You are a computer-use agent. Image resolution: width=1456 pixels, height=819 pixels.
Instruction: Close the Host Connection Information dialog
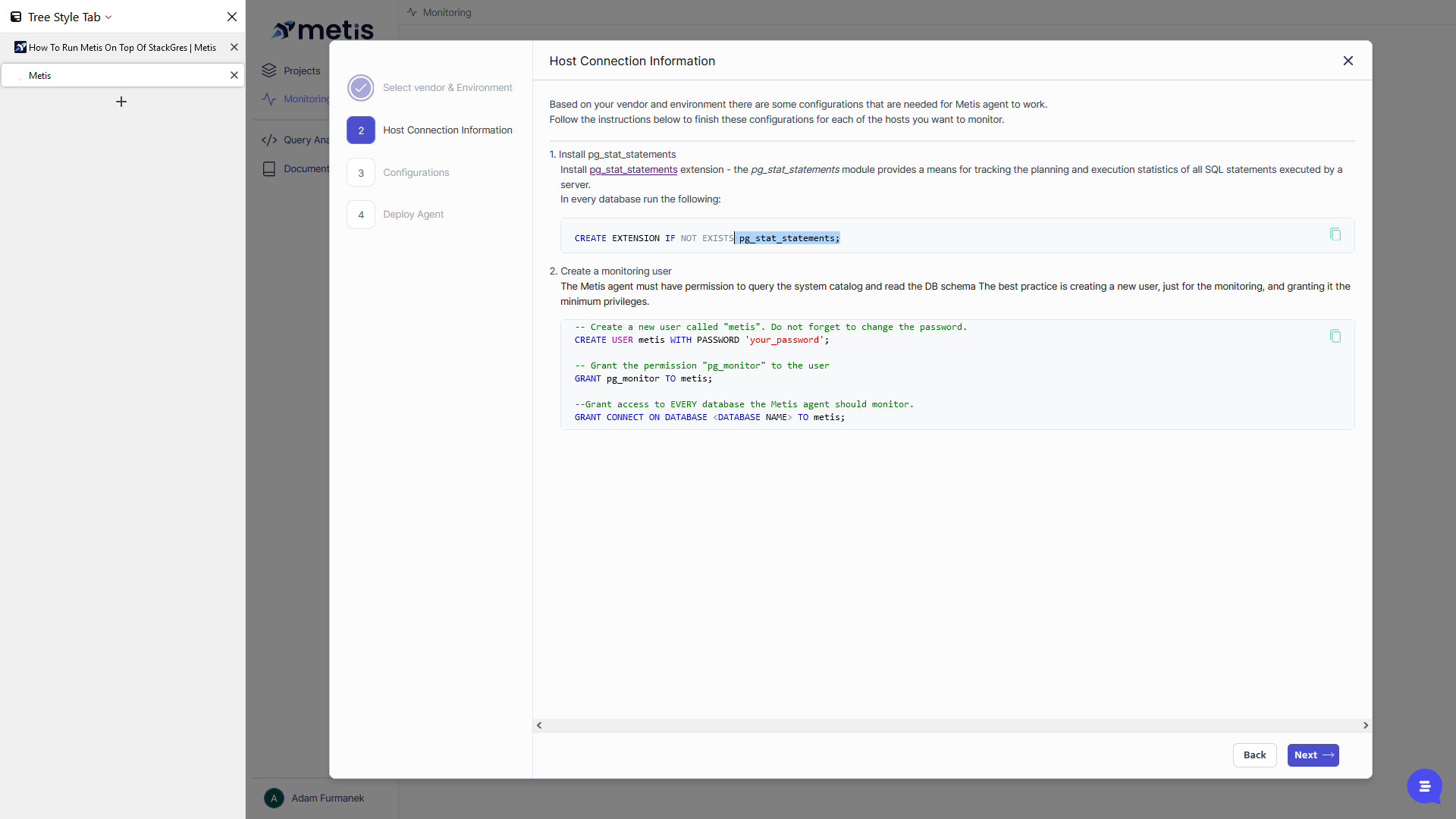1348,61
